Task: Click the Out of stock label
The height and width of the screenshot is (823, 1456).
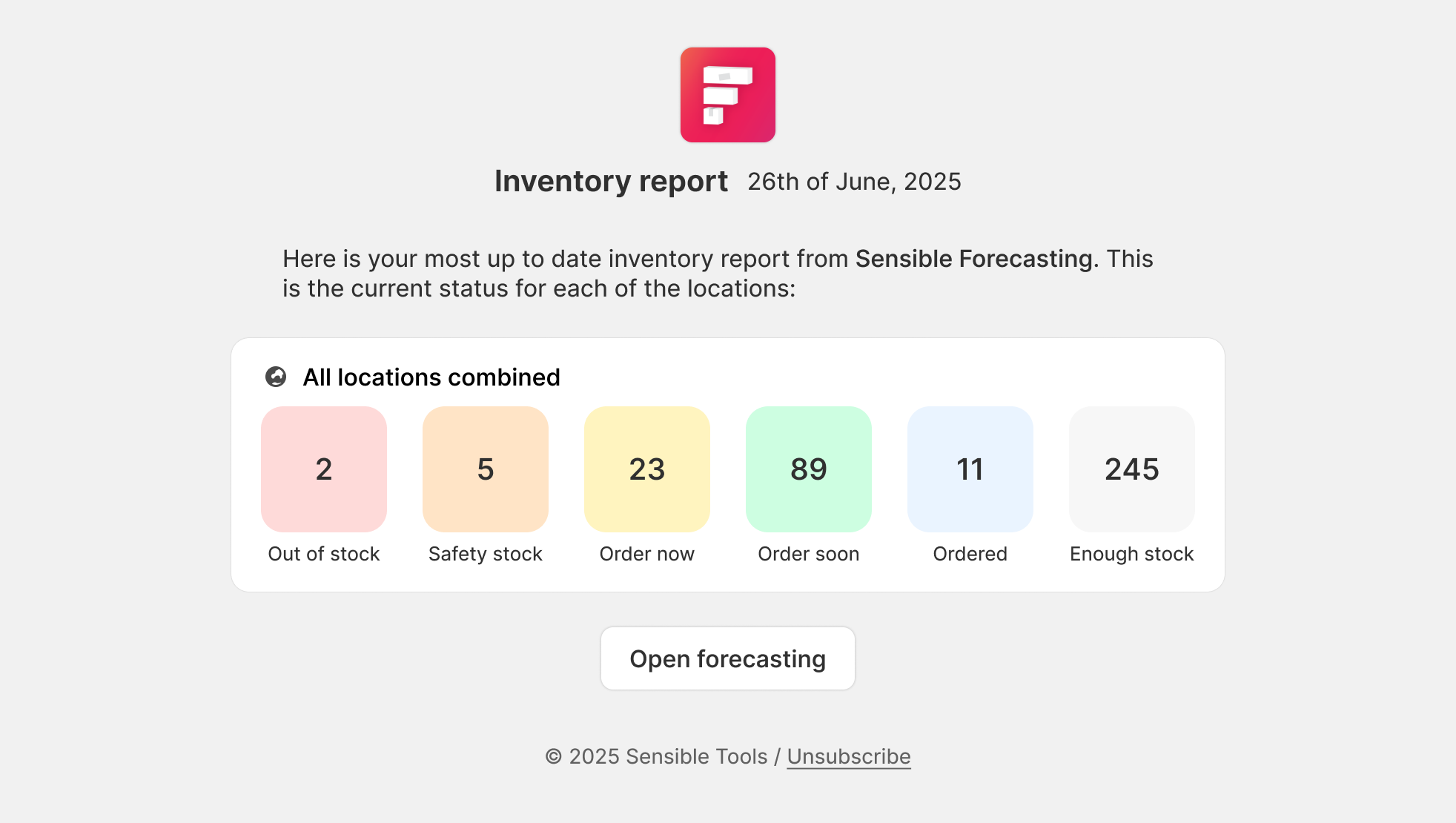Action: click(324, 554)
